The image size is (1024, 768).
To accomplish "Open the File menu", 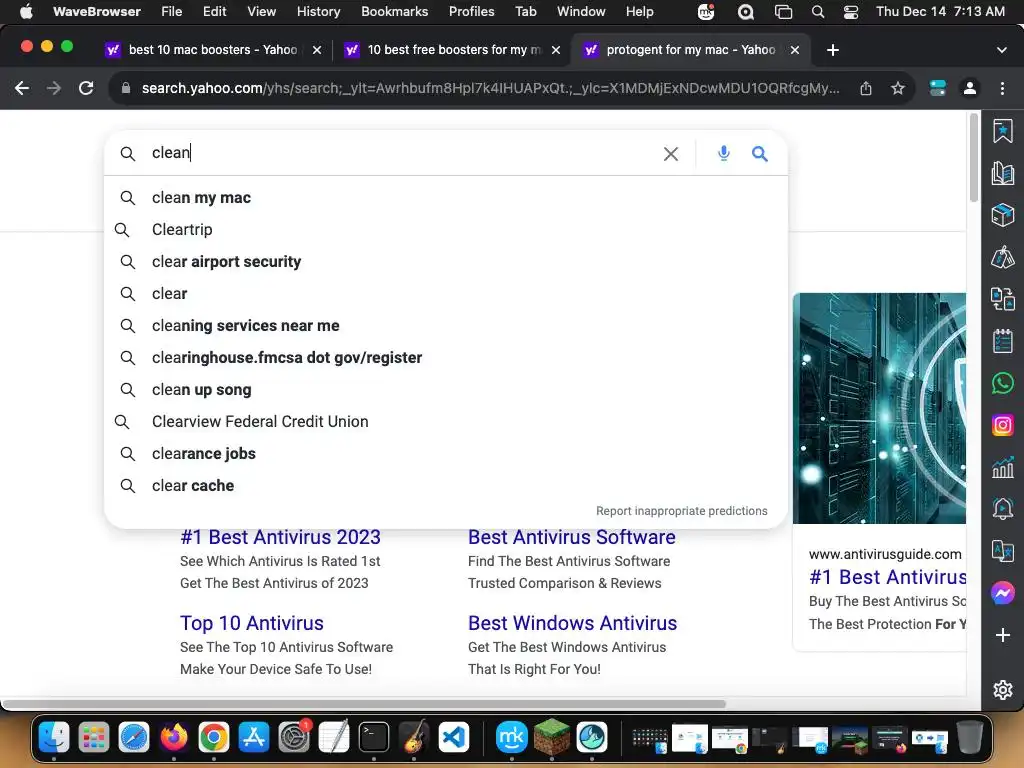I will pyautogui.click(x=171, y=11).
